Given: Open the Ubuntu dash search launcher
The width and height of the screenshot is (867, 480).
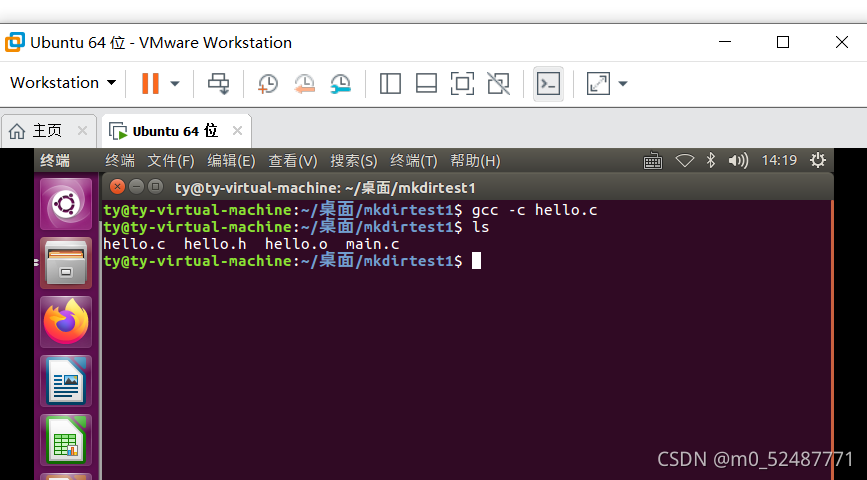Looking at the screenshot, I should 66,204.
